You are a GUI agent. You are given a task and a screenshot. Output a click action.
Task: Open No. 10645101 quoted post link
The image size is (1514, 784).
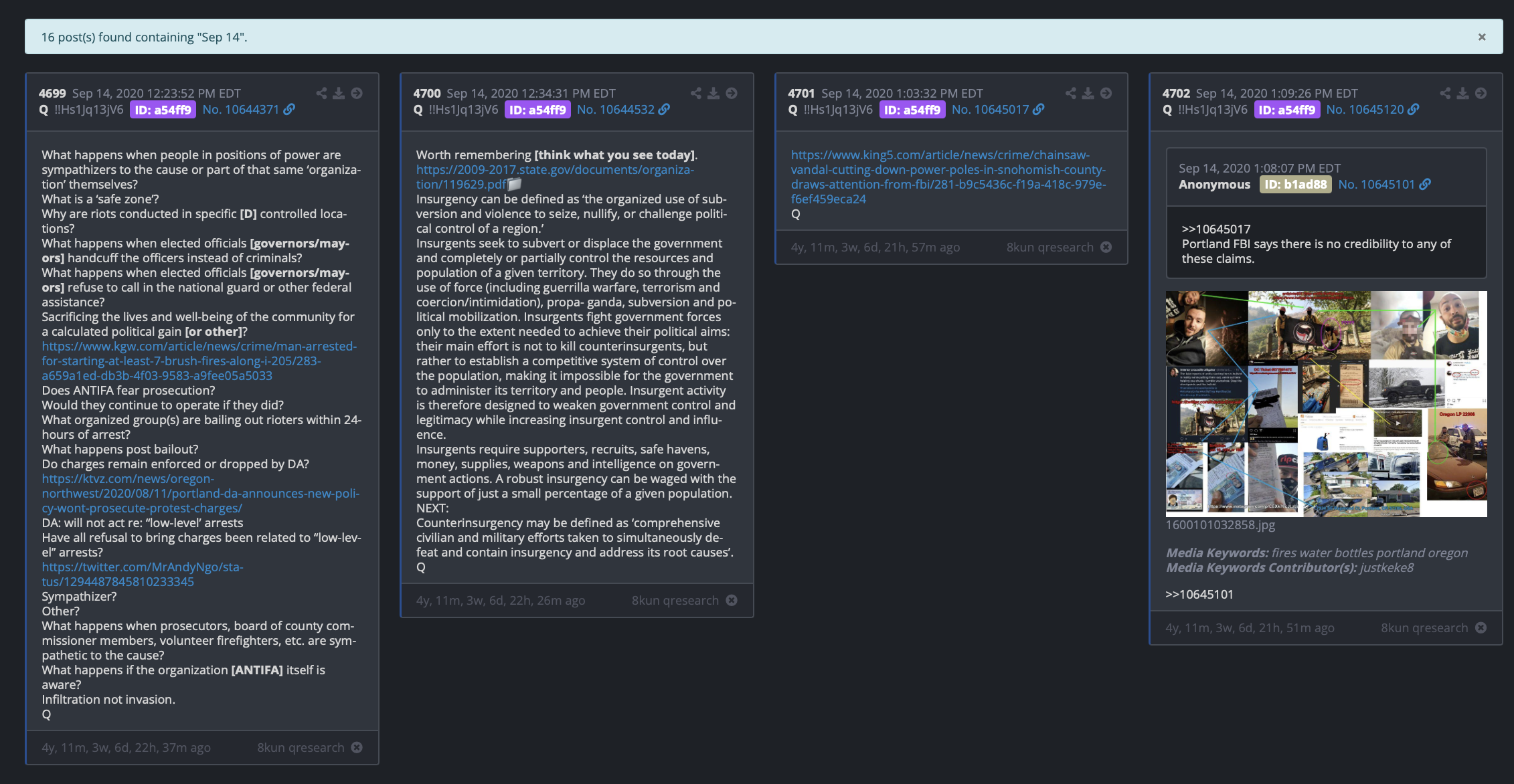1376,185
